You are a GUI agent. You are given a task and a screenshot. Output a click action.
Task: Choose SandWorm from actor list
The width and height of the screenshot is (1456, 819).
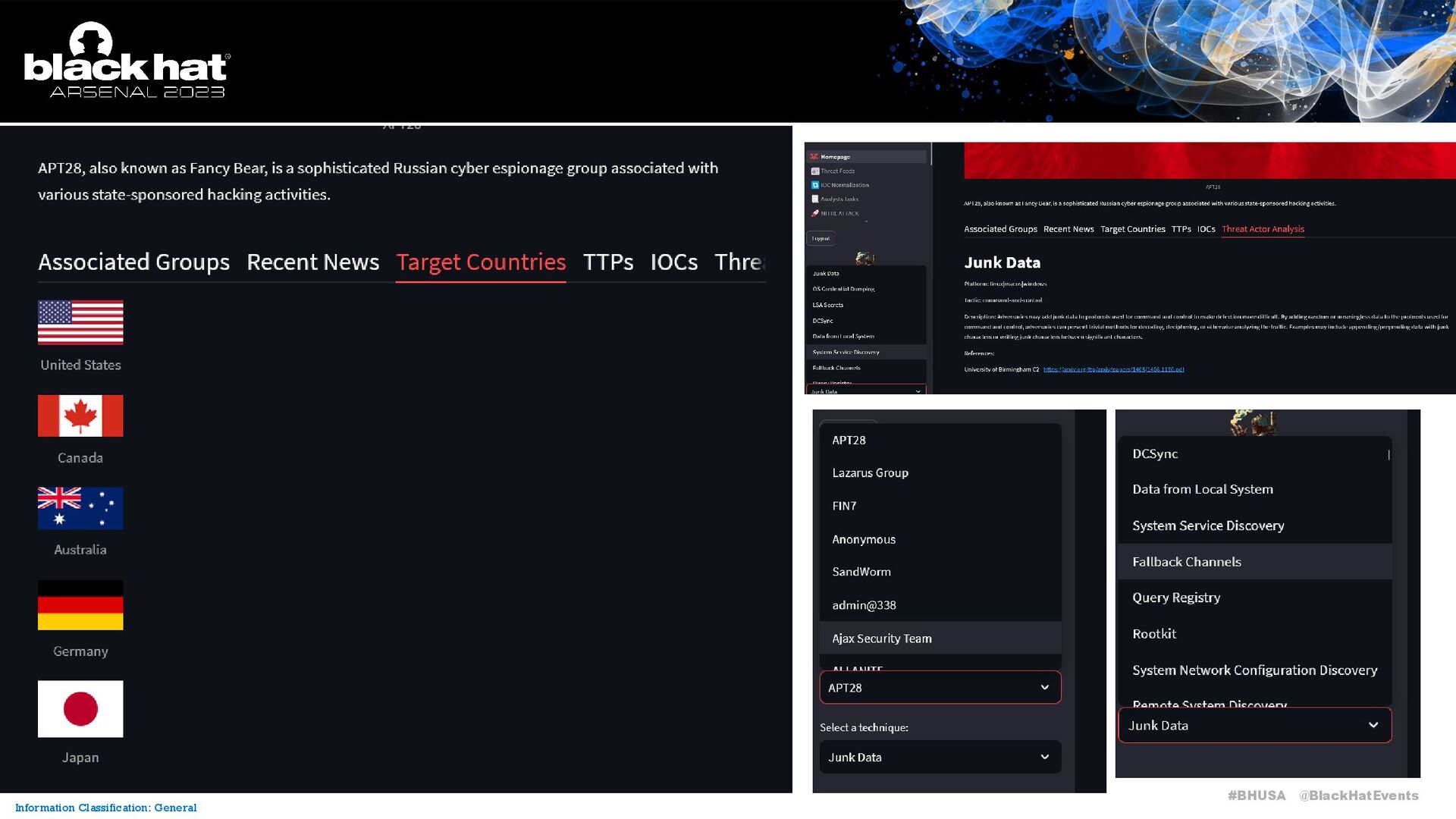point(940,572)
